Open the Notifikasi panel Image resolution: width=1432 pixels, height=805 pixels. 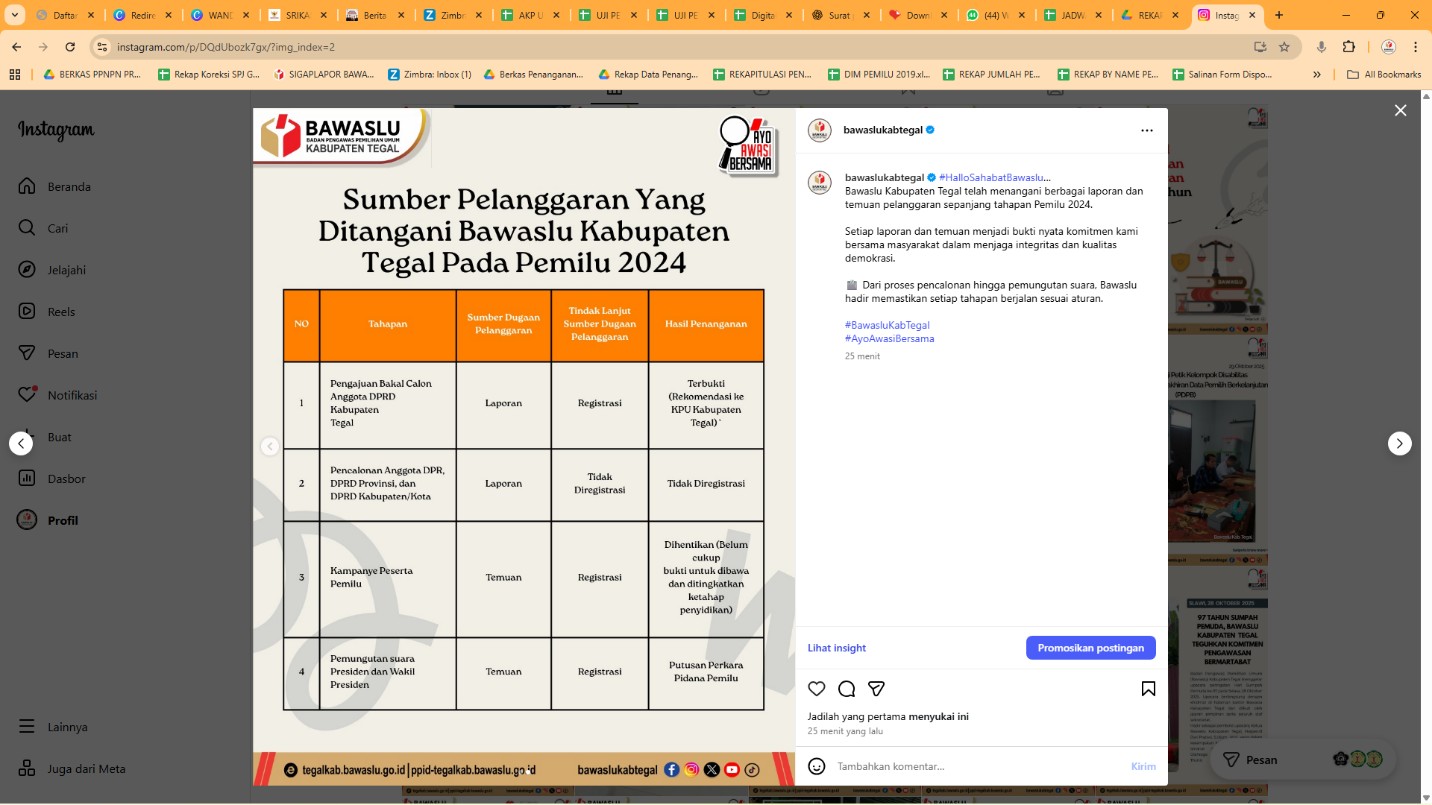tap(70, 394)
